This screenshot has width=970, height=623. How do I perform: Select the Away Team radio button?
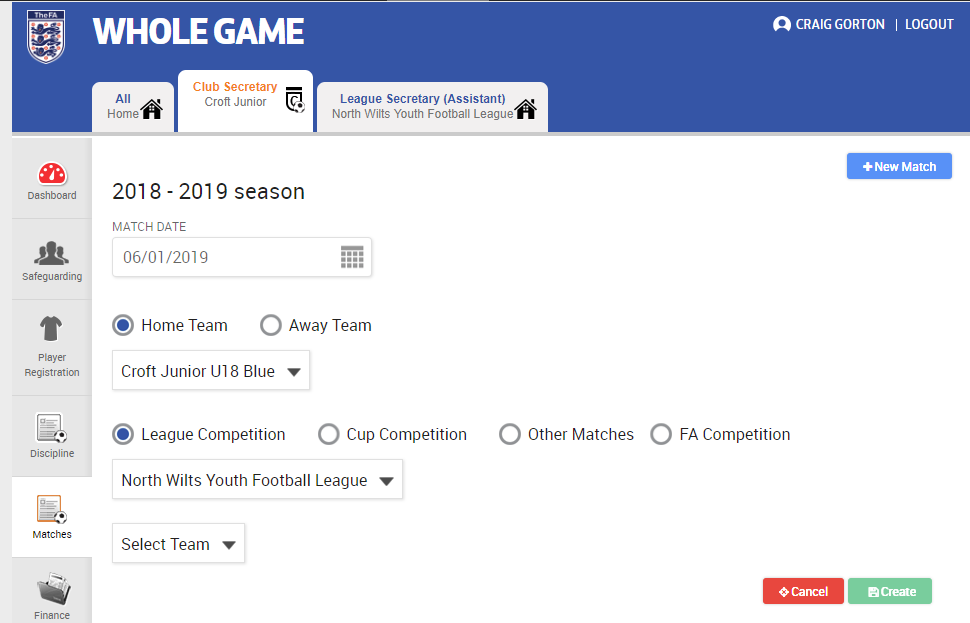click(270, 325)
